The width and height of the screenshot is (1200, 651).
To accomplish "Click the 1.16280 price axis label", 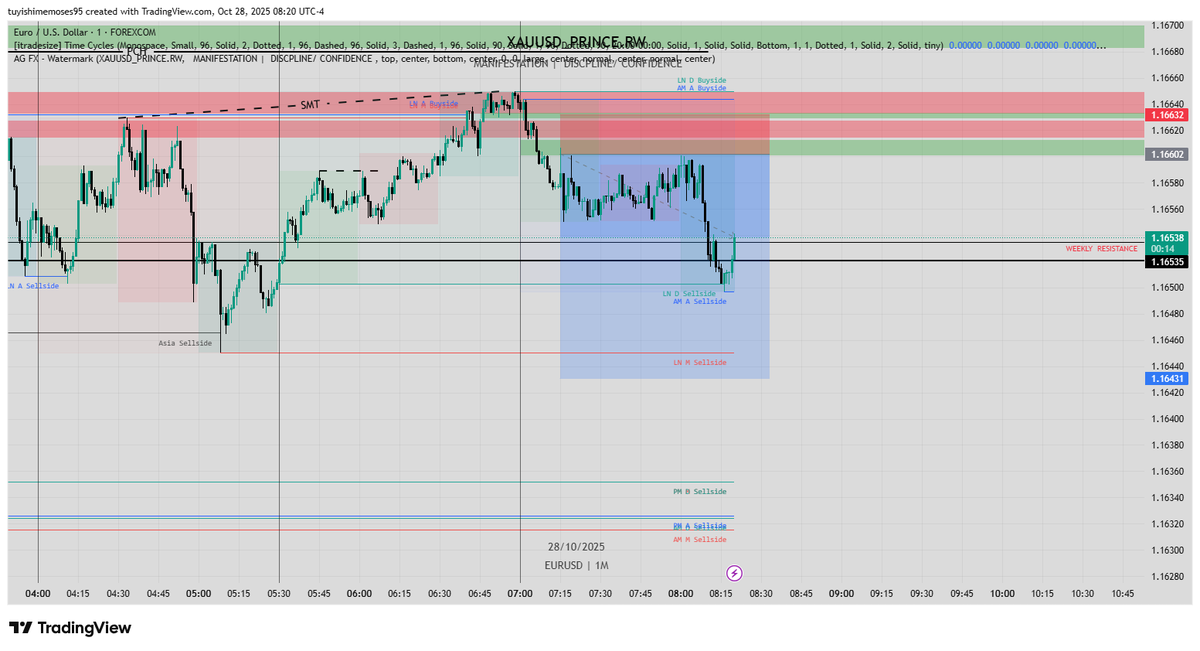I will point(1168,576).
